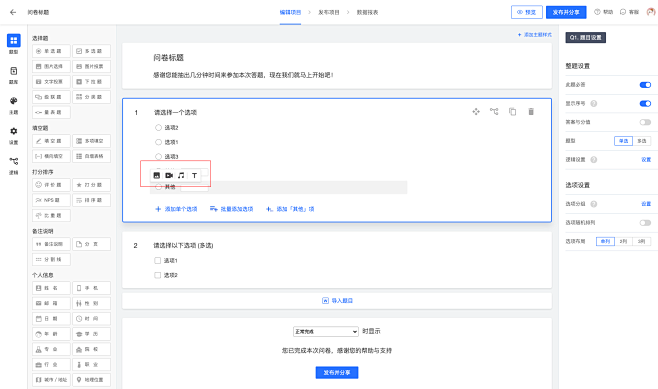
Task: Click help icon beside 选项分组
Action: (594, 204)
